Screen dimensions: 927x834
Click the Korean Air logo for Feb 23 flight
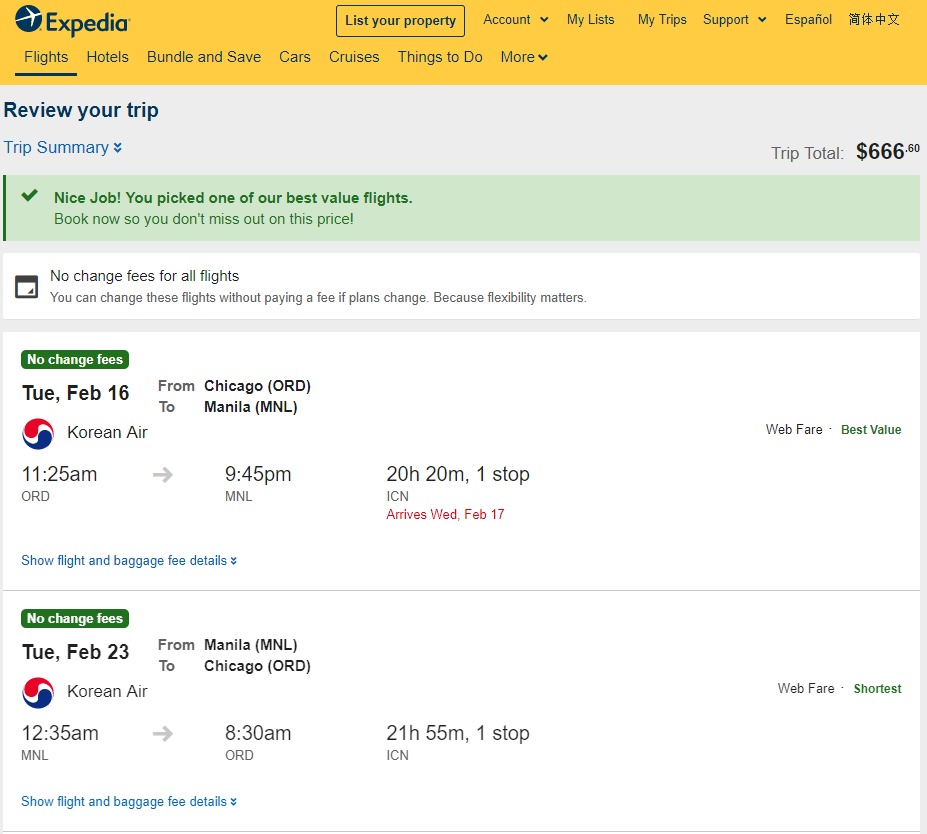pyautogui.click(x=38, y=693)
